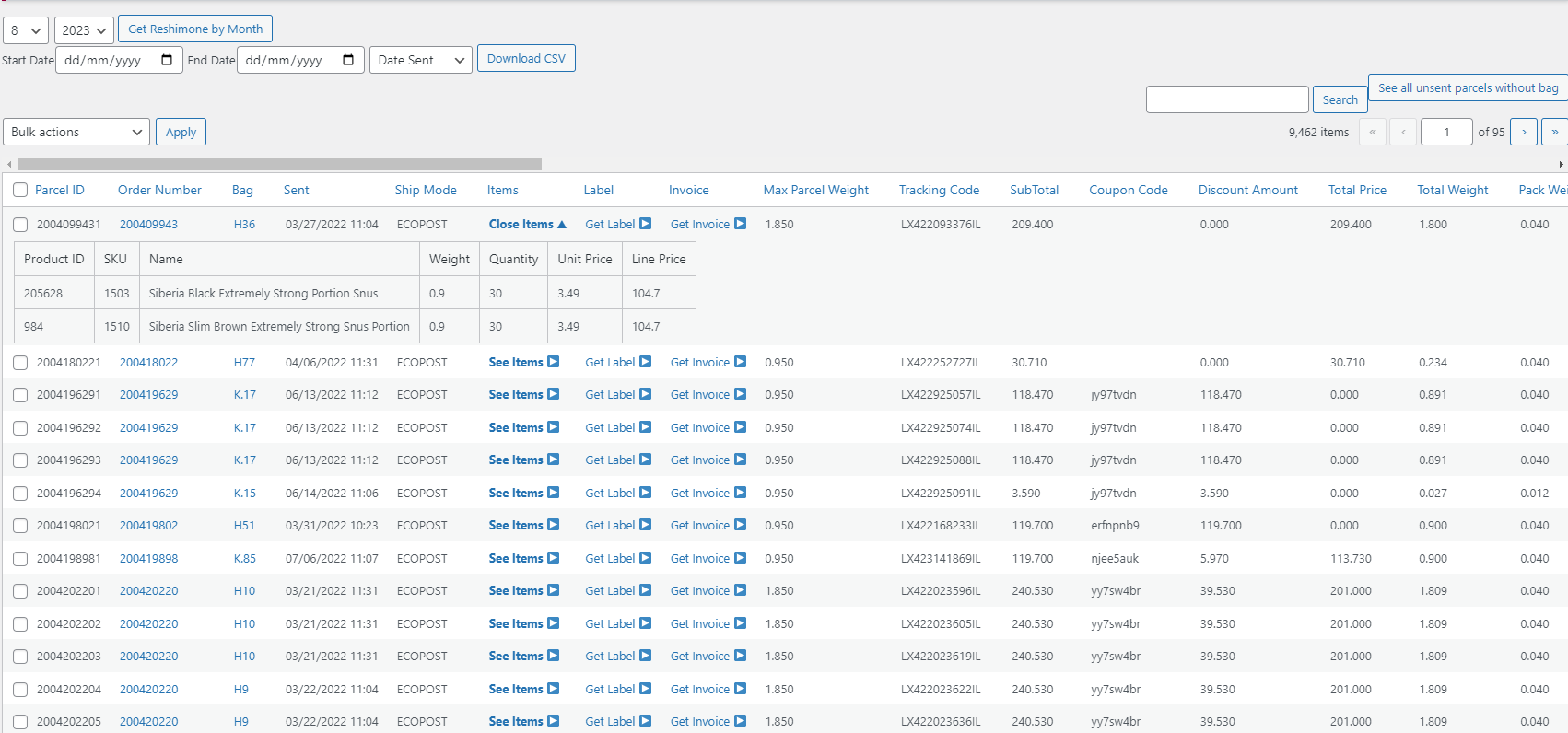Check the box for parcel 2004099431
Screen dimensions: 1568x733
[x=20, y=225]
